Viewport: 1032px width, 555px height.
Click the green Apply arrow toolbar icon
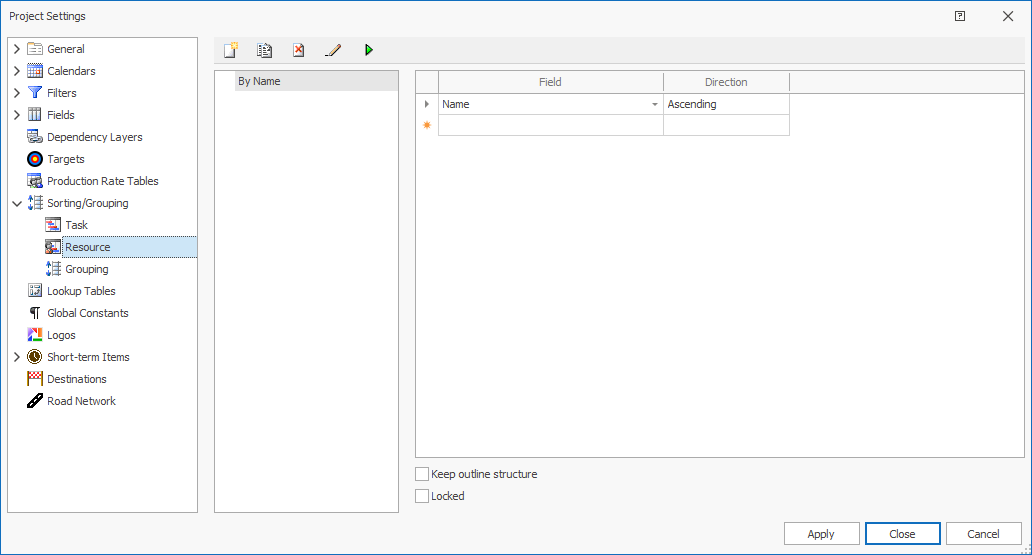pyautogui.click(x=369, y=50)
